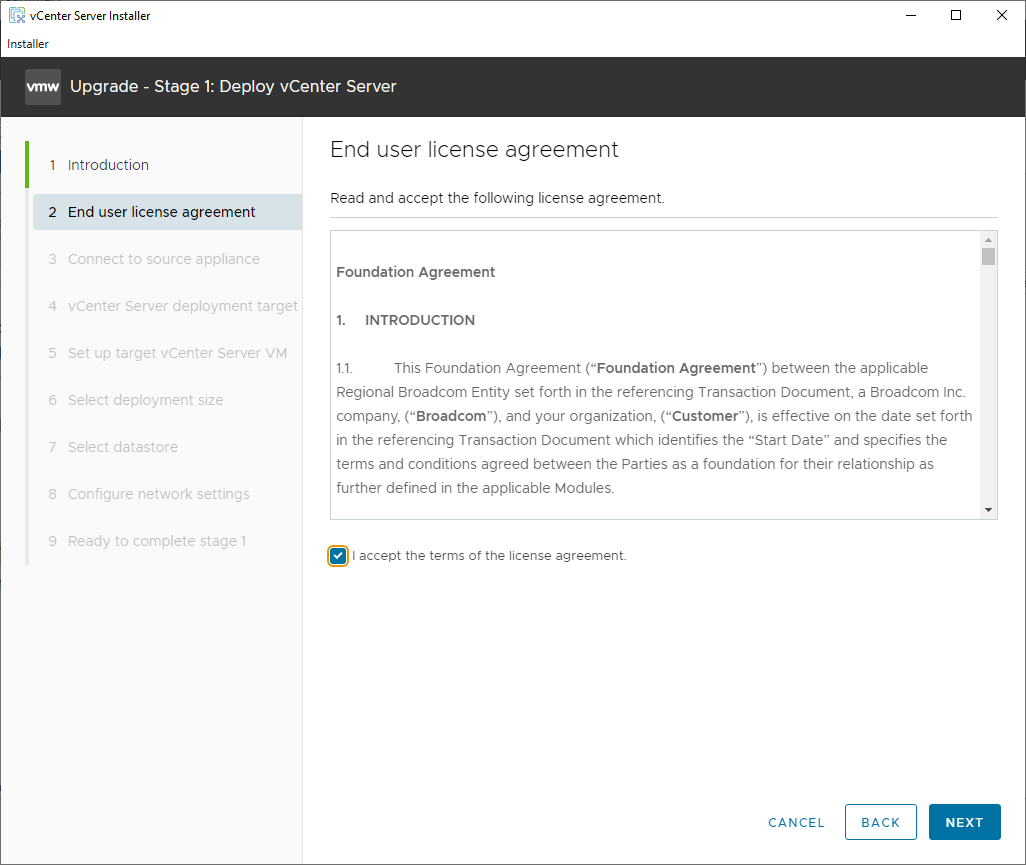
Task: Click the license agreement scrollbar thumb
Action: click(988, 257)
